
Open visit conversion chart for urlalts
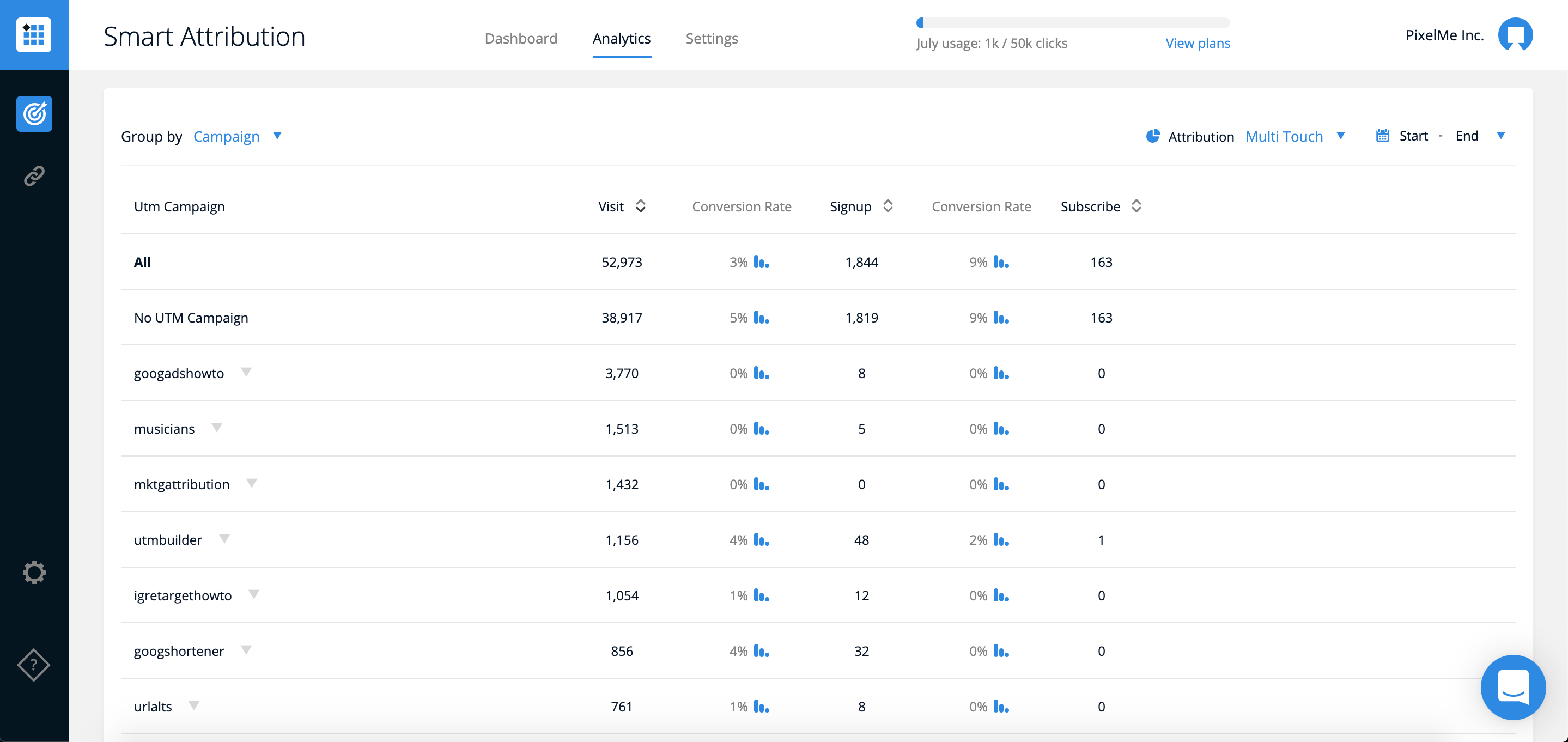762,706
